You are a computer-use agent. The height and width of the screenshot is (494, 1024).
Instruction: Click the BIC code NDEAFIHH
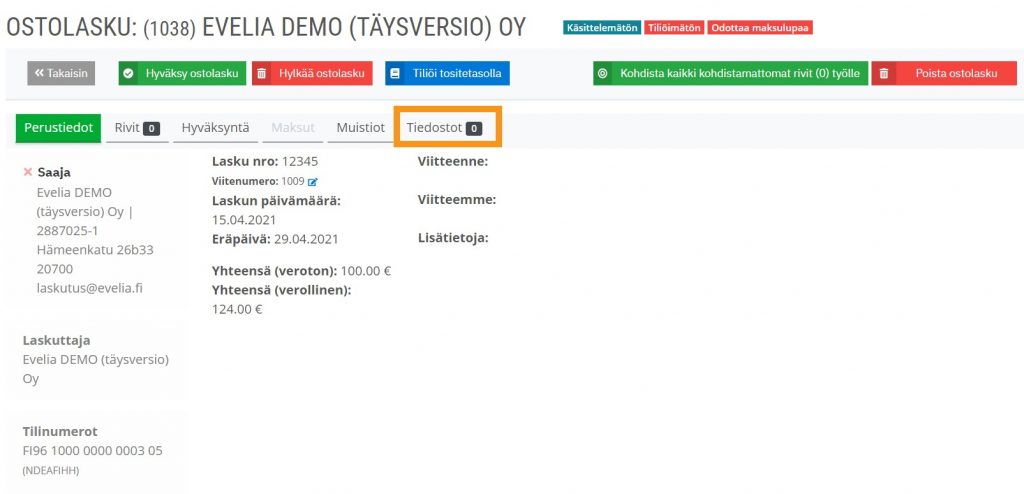coord(51,470)
